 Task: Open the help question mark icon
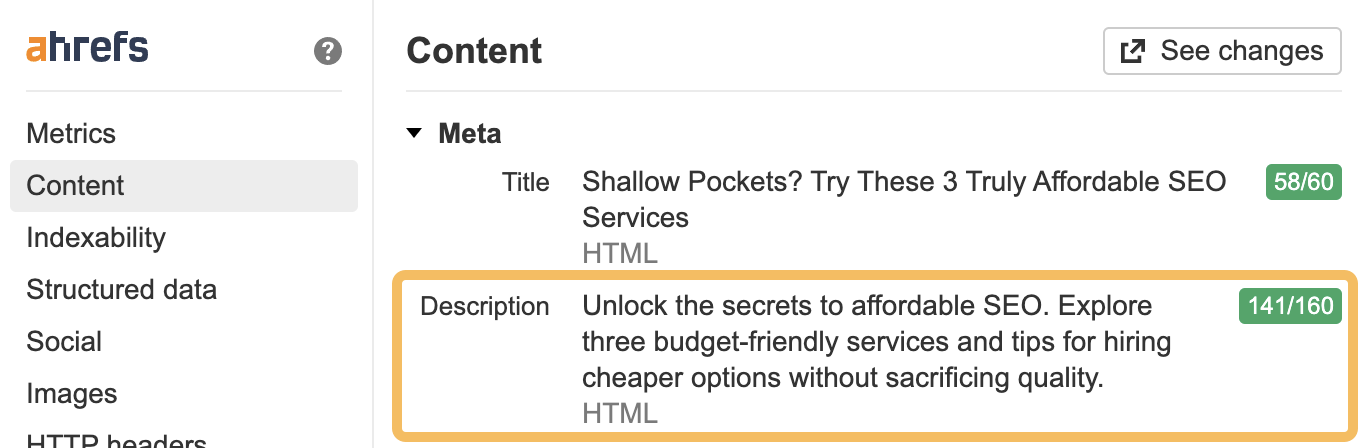coord(327,51)
